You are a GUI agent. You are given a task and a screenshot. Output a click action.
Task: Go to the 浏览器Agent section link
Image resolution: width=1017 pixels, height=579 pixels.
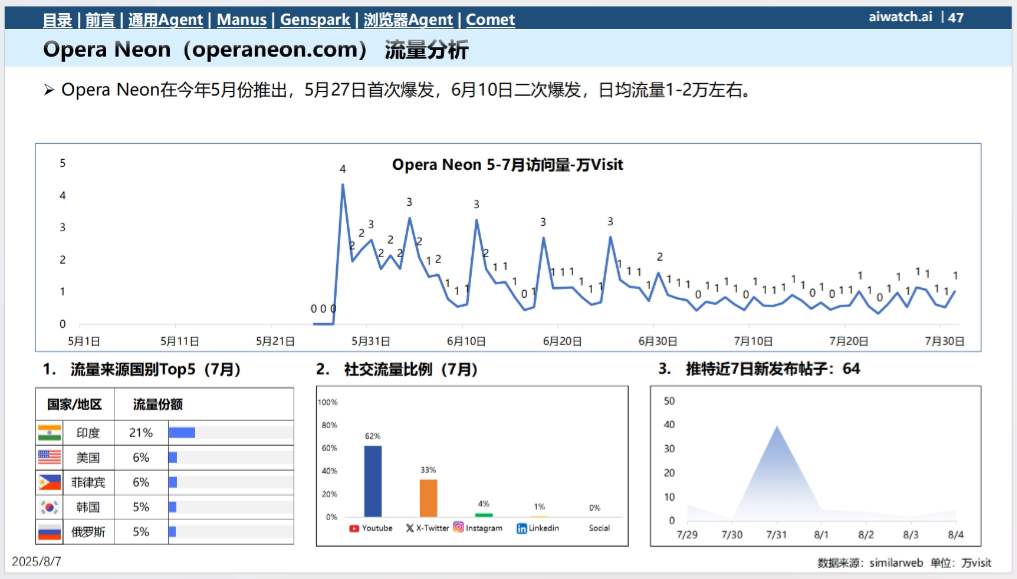tap(408, 19)
